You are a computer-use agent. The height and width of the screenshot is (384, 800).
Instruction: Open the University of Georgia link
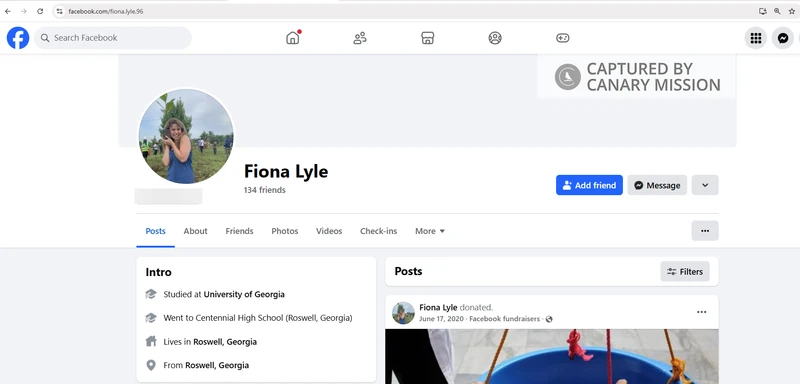(244, 294)
